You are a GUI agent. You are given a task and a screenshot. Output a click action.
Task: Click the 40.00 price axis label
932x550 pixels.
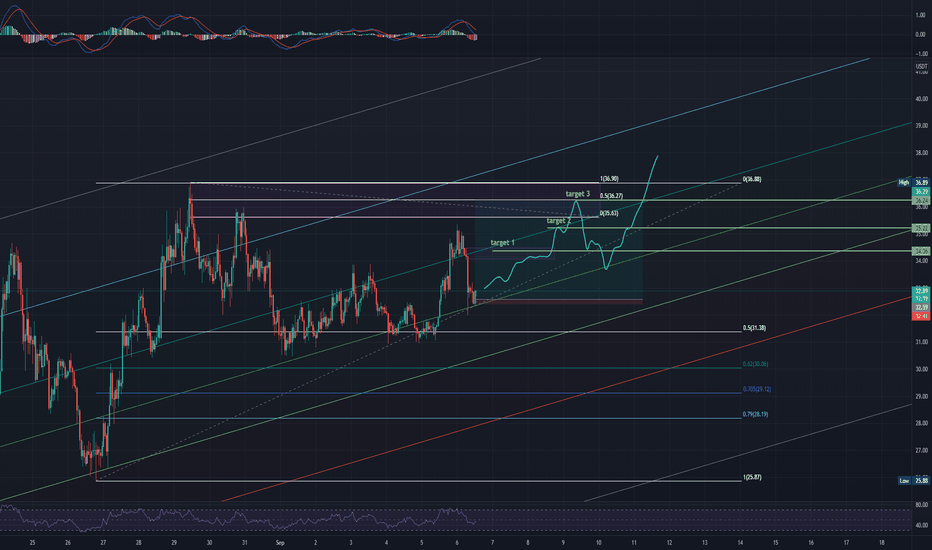coord(921,99)
